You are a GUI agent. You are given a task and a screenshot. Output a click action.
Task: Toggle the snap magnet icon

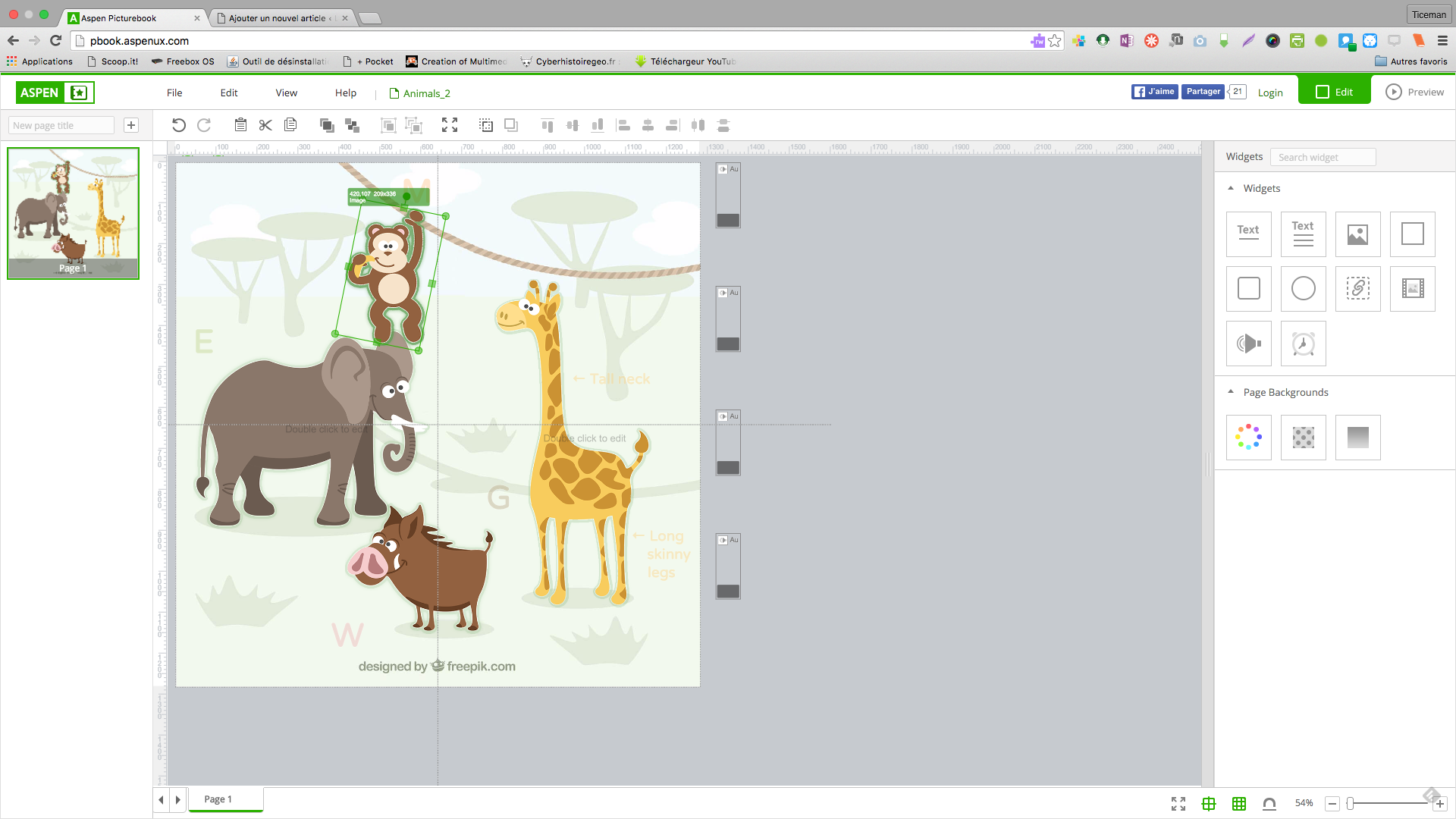(x=1269, y=804)
